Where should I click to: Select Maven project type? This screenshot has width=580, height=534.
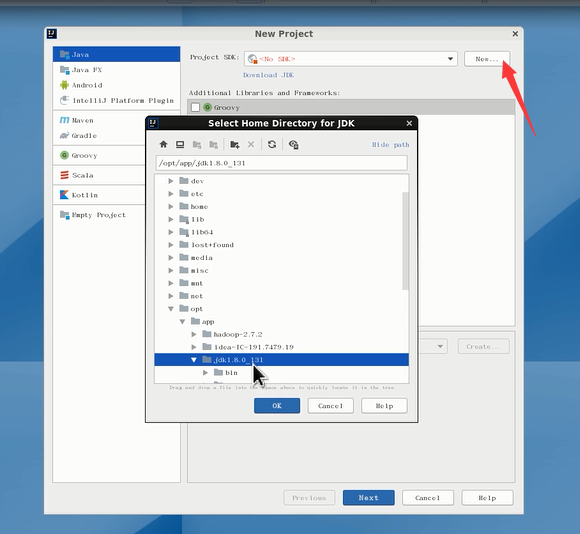click(100, 120)
